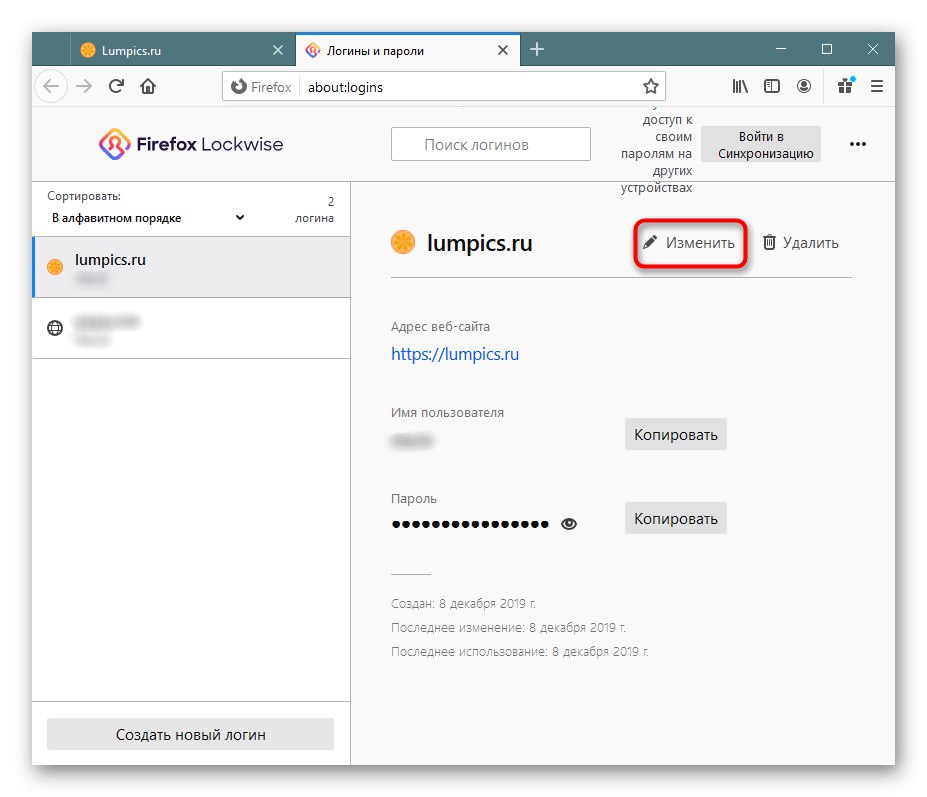Click the Поиск логинов search field

pyautogui.click(x=491, y=144)
